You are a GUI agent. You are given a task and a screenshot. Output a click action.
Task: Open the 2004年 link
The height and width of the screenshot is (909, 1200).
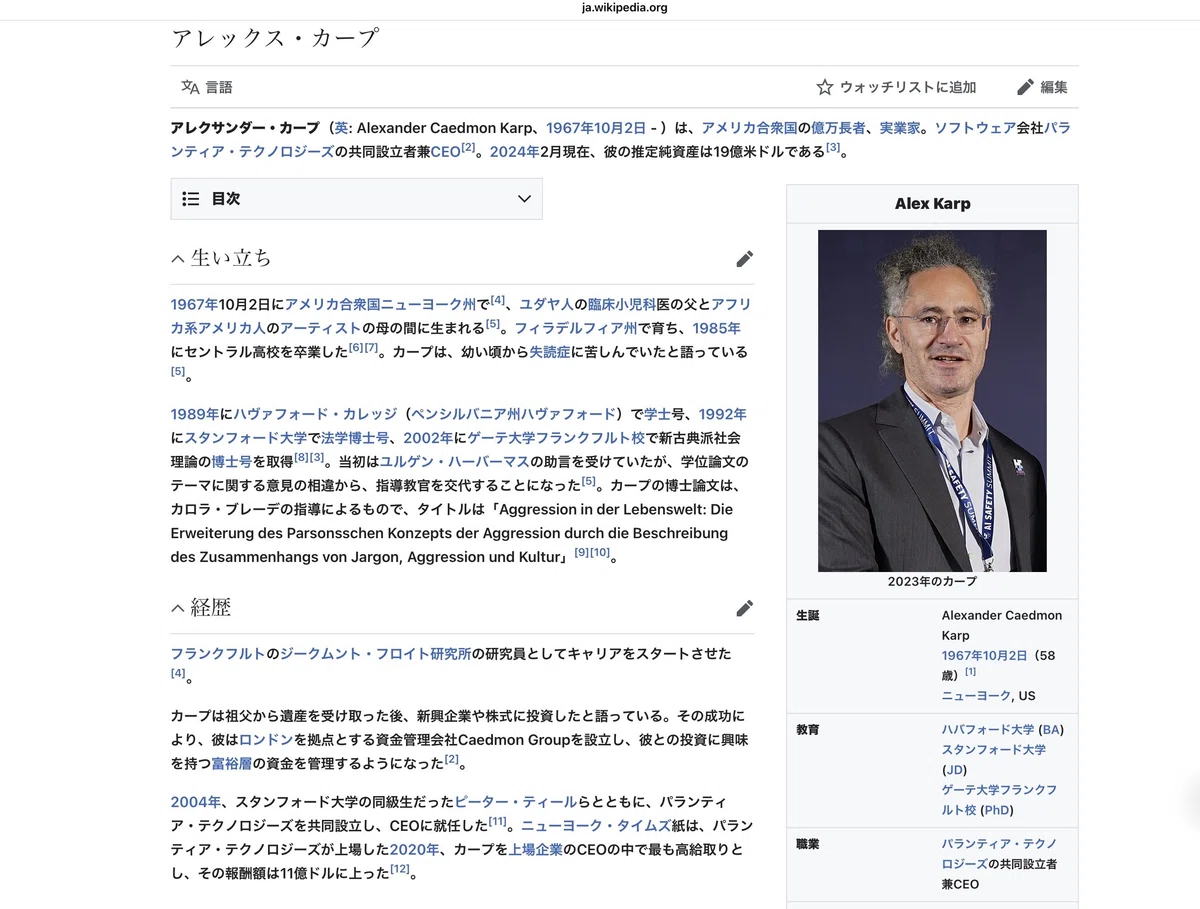[195, 802]
